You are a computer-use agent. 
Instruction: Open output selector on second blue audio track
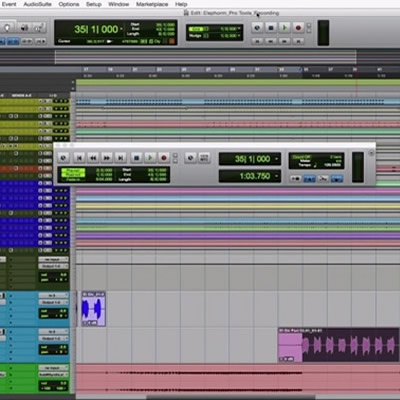point(53,339)
